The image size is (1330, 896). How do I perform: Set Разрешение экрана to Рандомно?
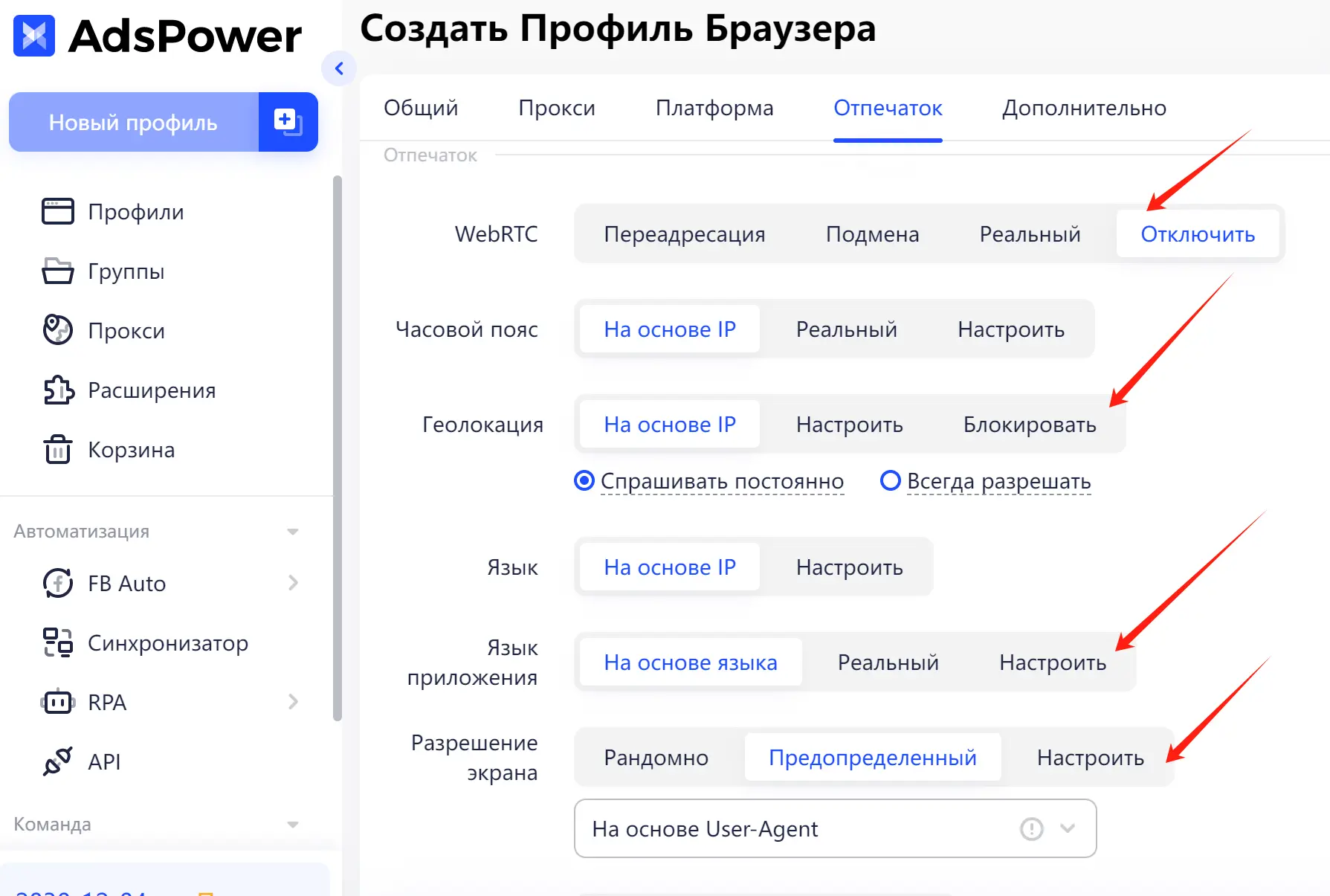click(x=656, y=758)
